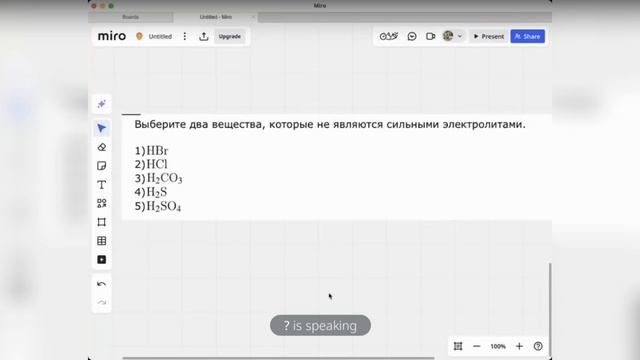640x360 pixels.
Task: Select the Frame tool
Action: (x=102, y=222)
